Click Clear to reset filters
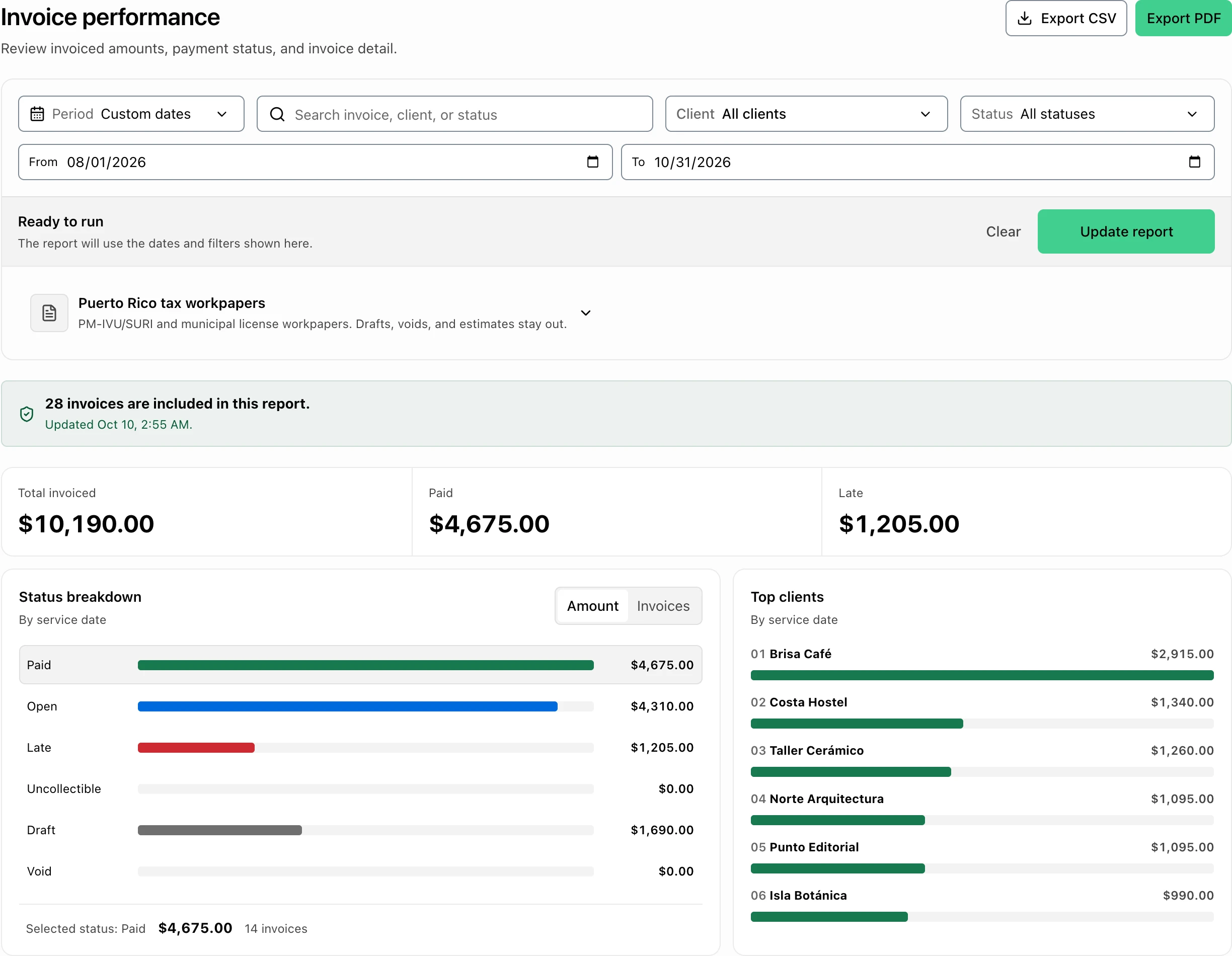 point(1003,232)
